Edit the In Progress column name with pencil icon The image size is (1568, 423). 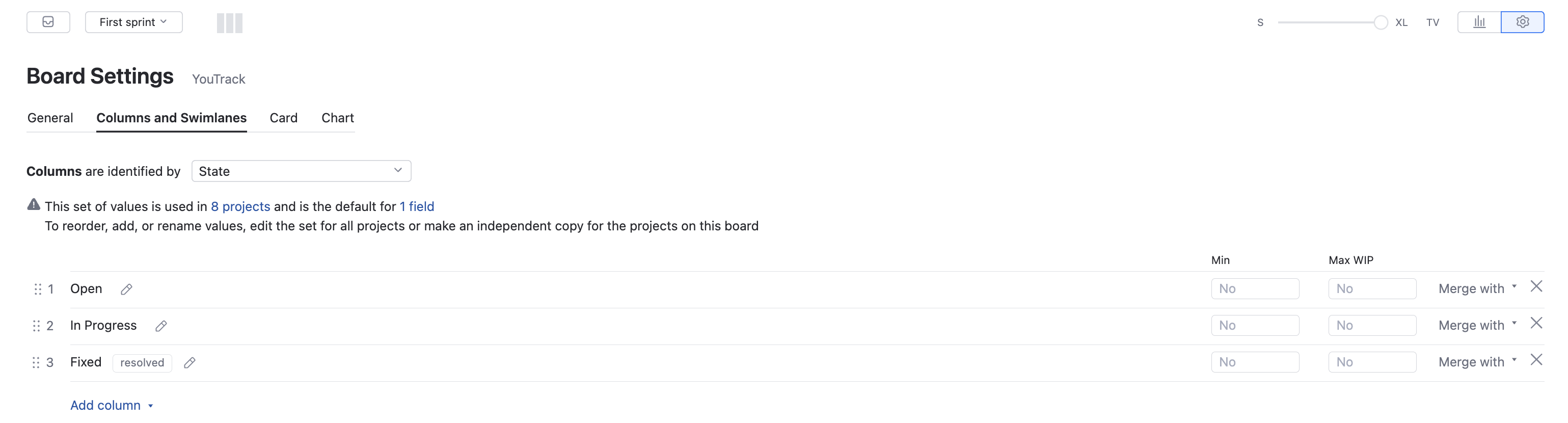coord(160,326)
